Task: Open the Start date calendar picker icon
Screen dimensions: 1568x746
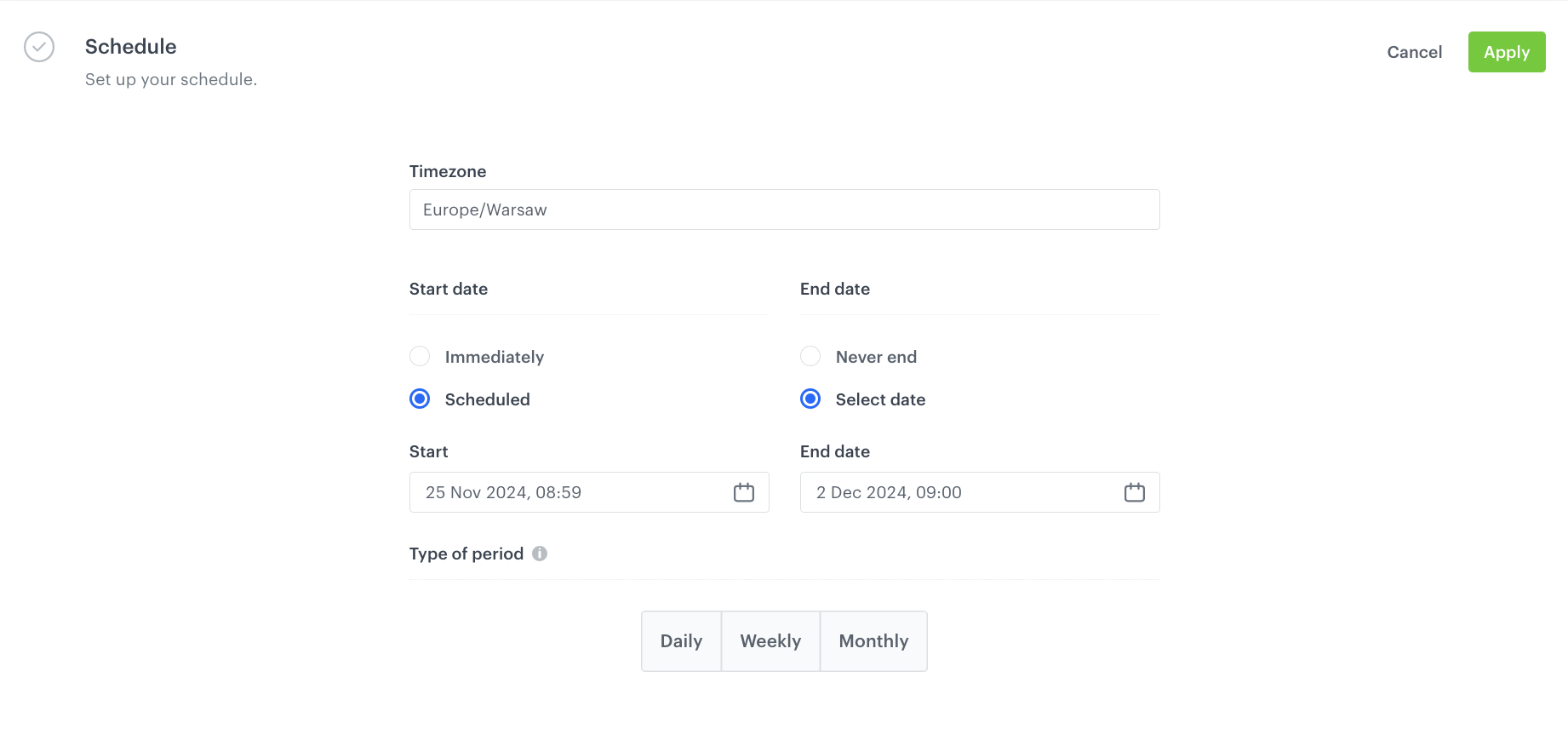Action: pyautogui.click(x=743, y=492)
